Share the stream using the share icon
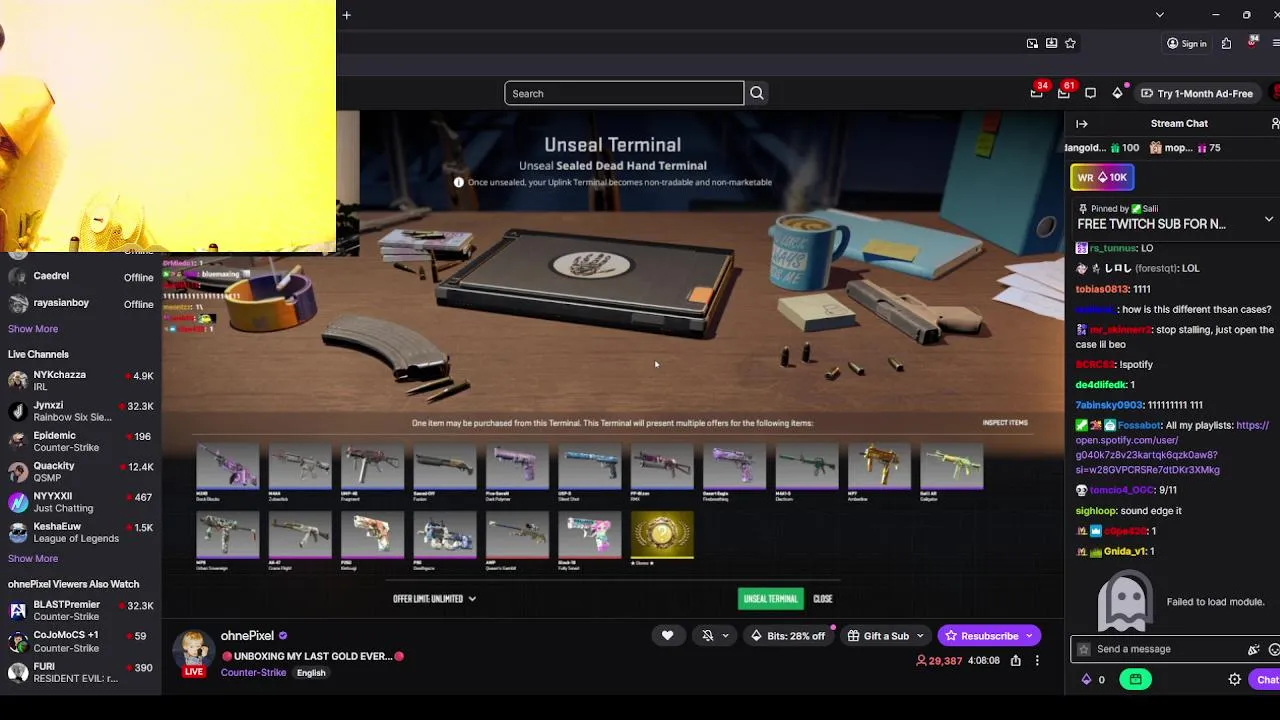 point(1015,660)
